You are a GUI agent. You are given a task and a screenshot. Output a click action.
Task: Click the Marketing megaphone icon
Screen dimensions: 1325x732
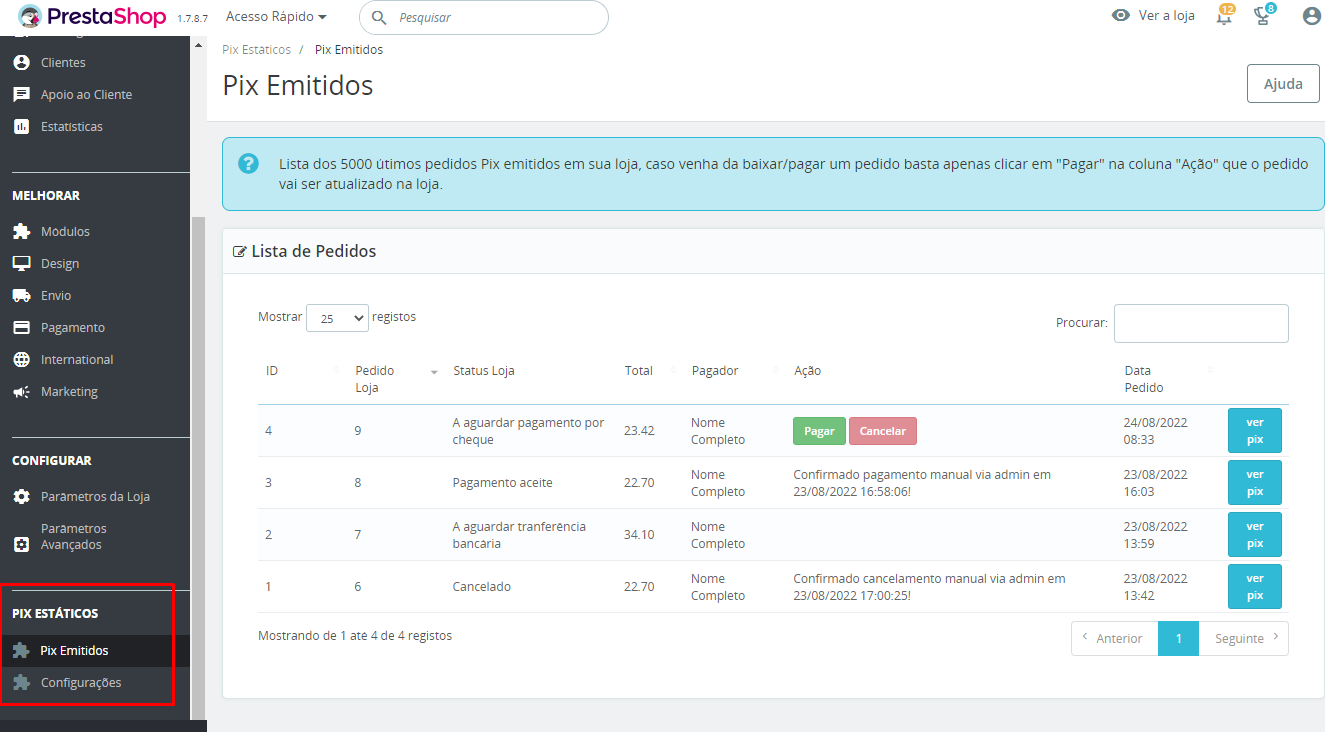(x=21, y=392)
